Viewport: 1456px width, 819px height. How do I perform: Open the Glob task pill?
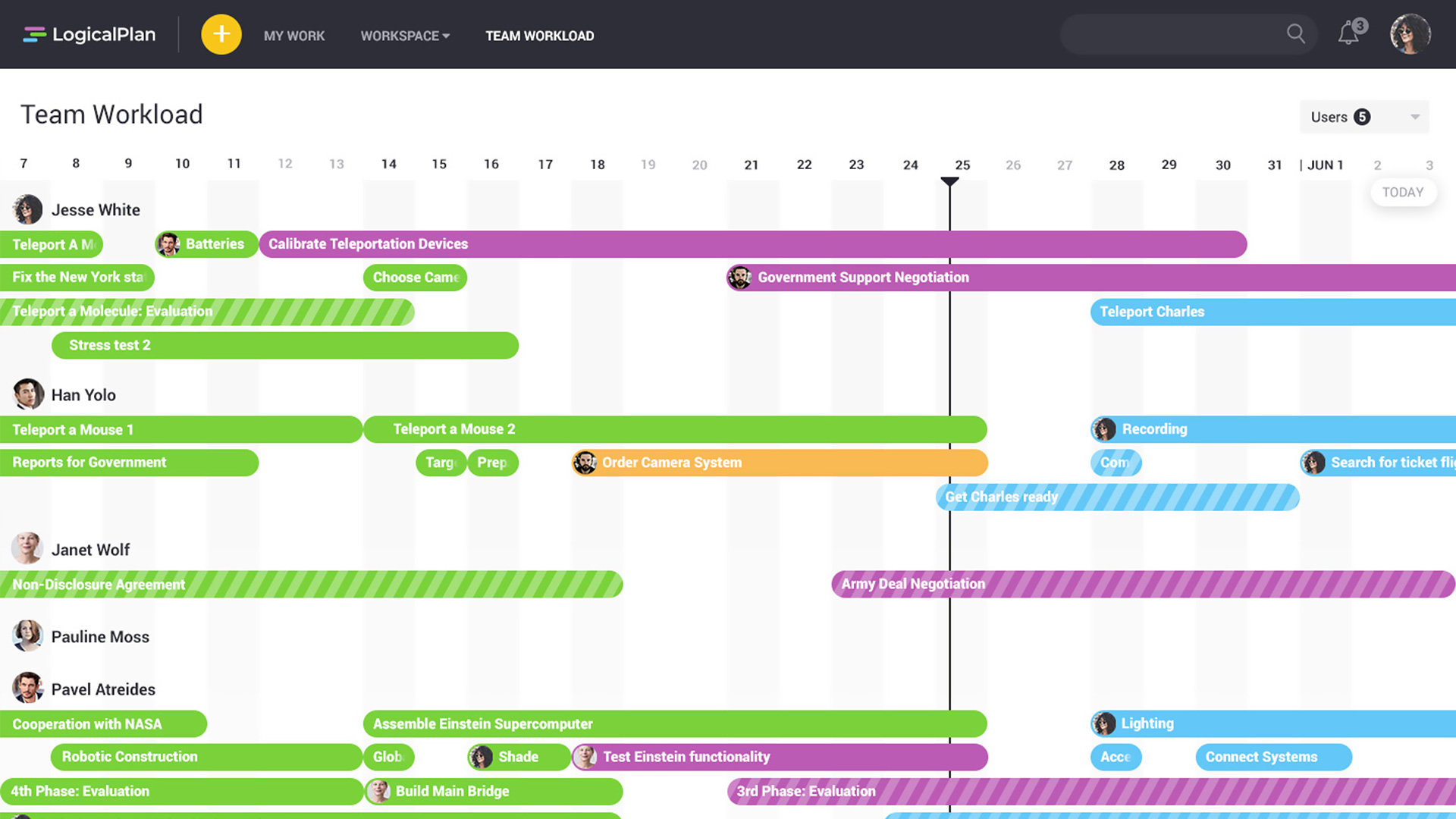click(389, 757)
